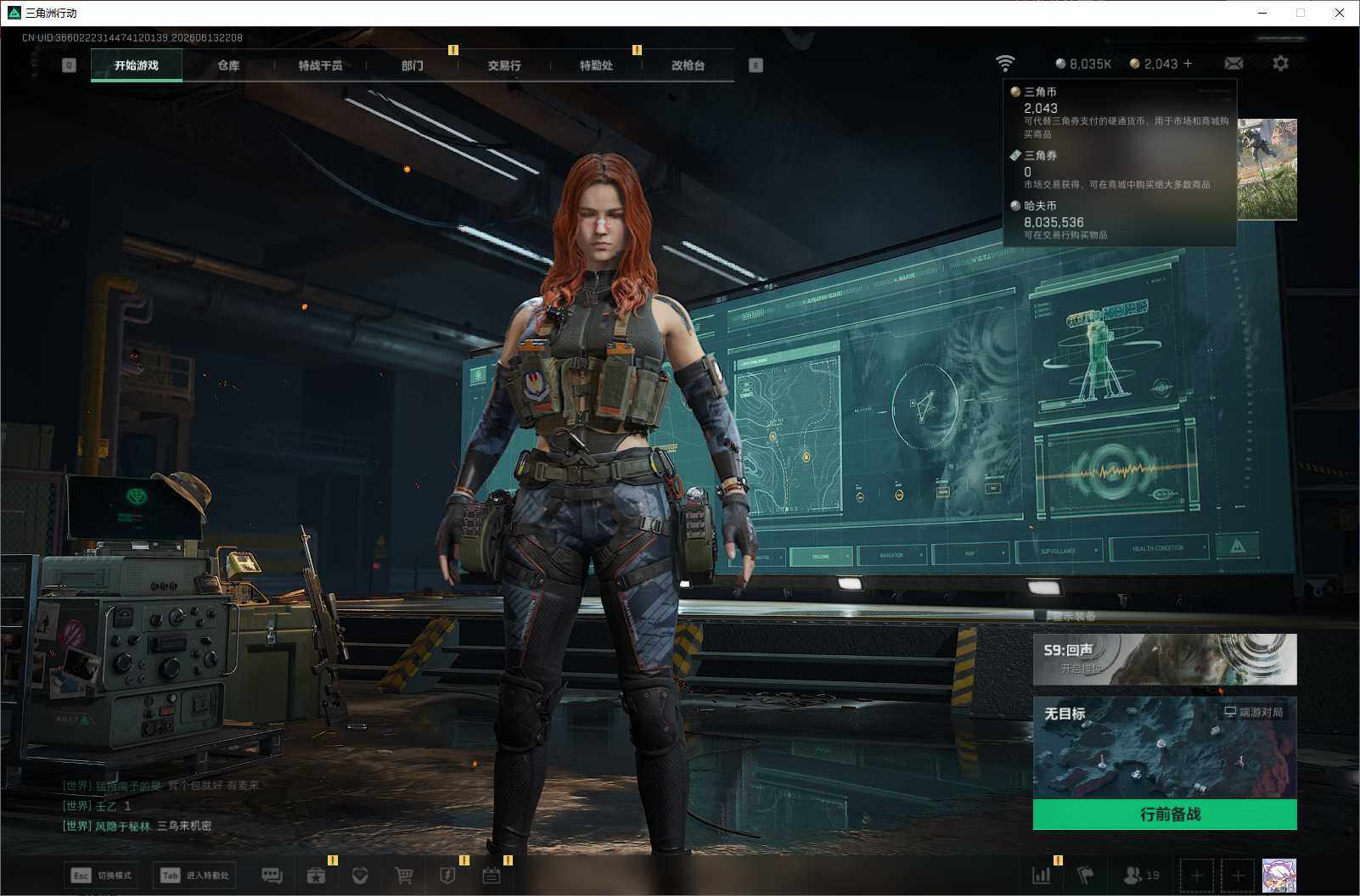This screenshot has width=1360, height=896.
Task: Open the diamond gem icon in bottom bar
Action: [x=360, y=875]
